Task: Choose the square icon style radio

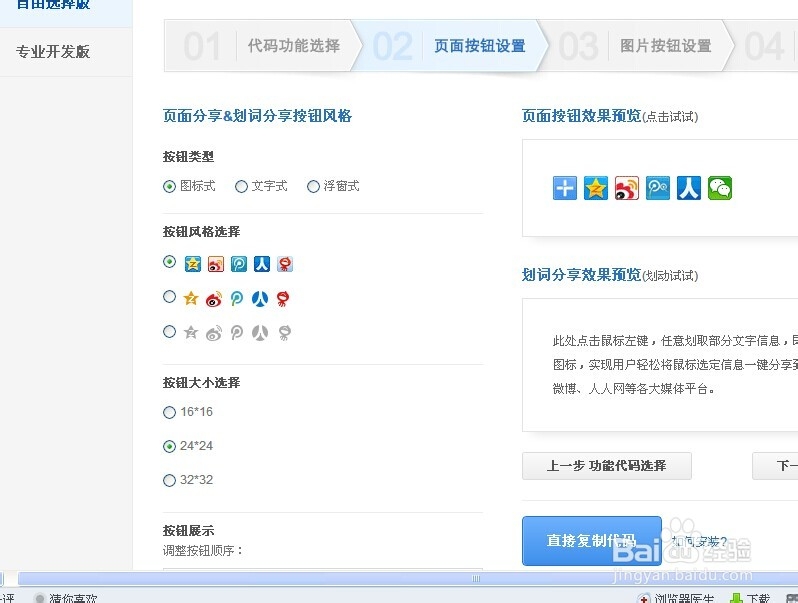Action: pos(169,262)
